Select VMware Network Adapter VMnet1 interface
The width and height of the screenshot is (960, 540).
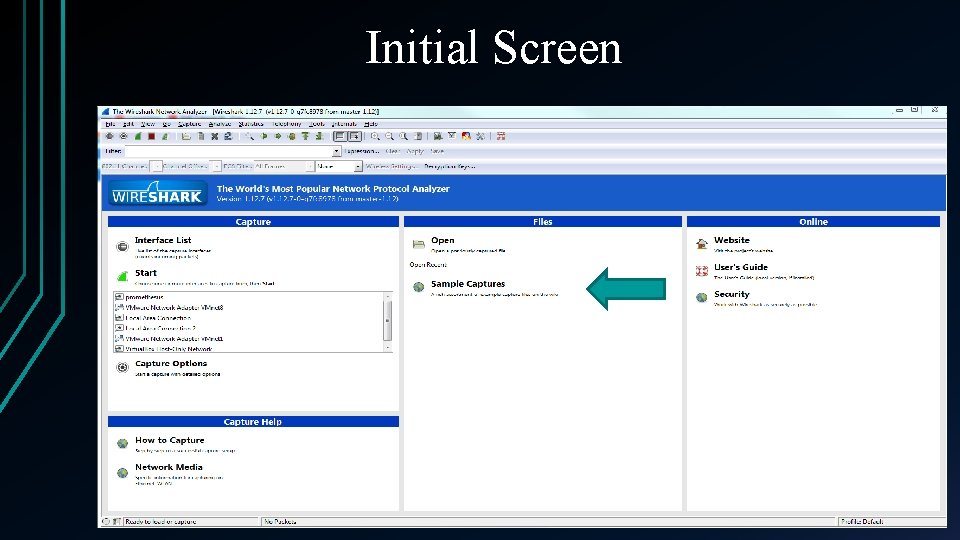(174, 339)
